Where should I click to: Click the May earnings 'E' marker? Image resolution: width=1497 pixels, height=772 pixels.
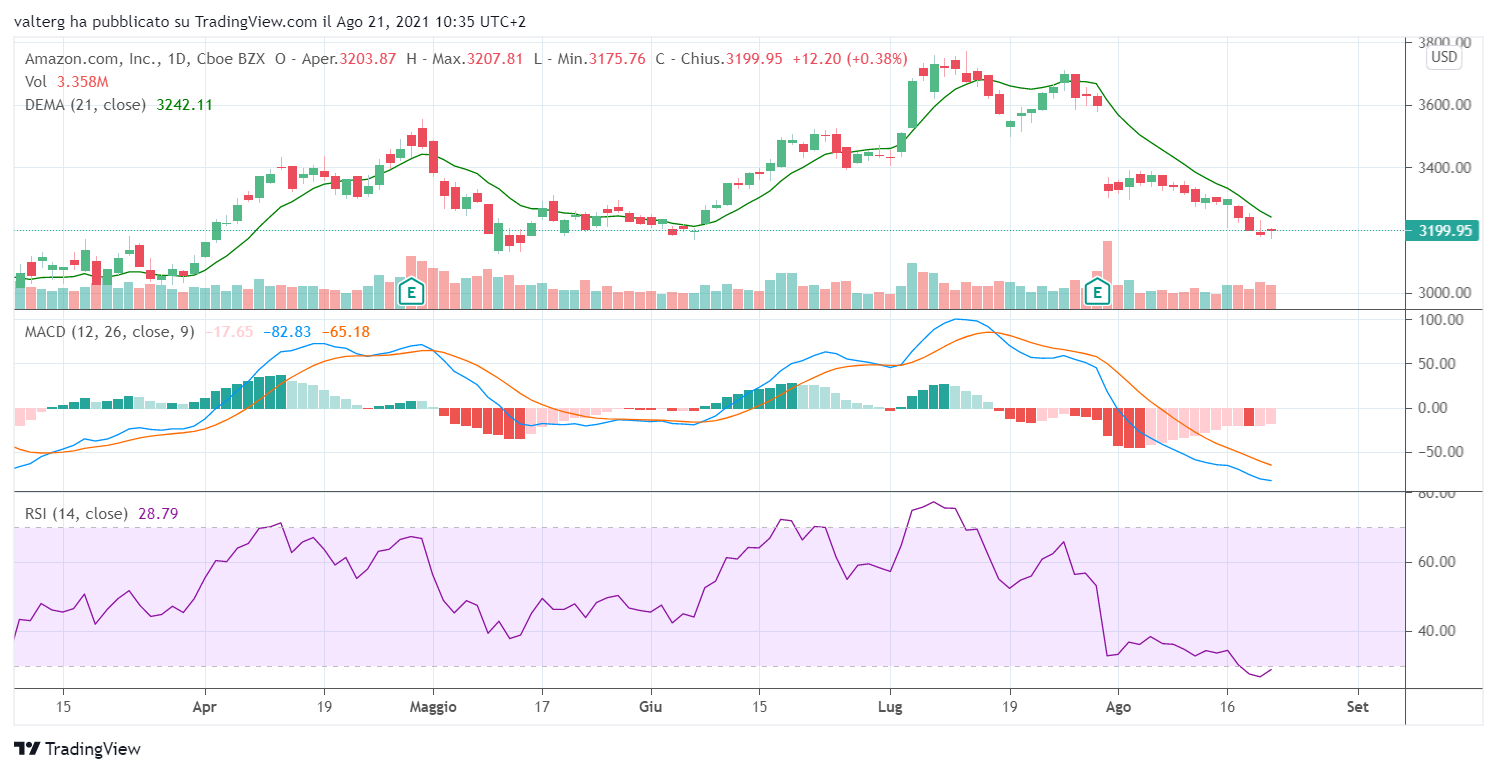[409, 292]
